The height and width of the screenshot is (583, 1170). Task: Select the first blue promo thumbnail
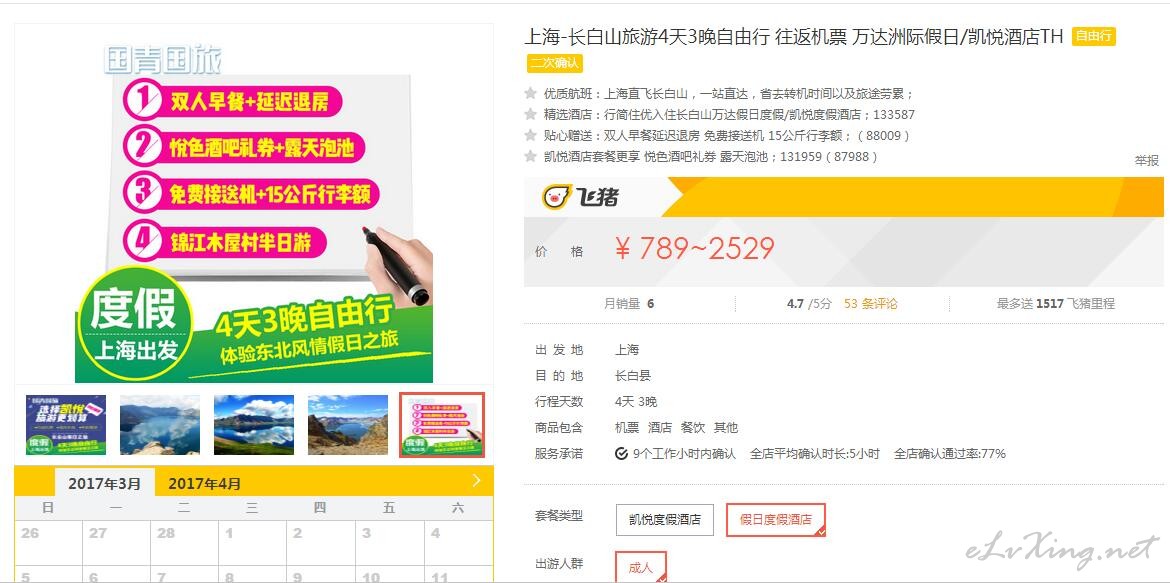point(66,425)
